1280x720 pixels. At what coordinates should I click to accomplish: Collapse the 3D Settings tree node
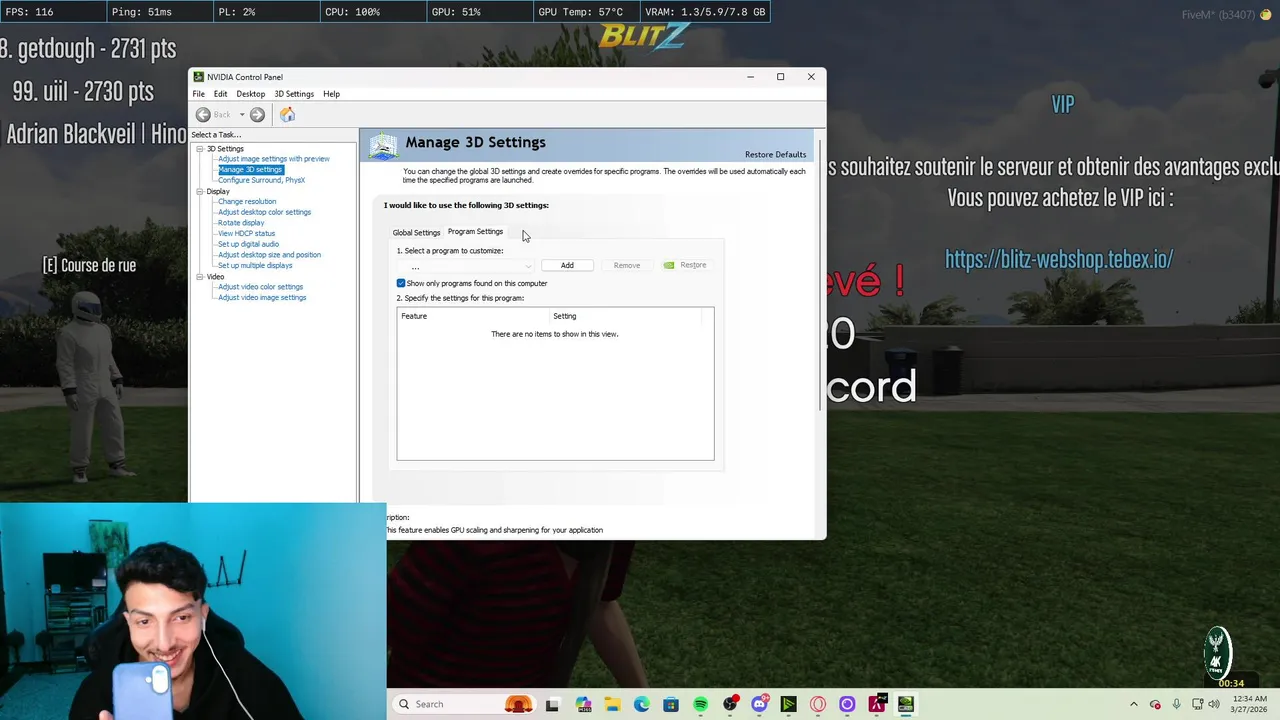click(x=200, y=149)
